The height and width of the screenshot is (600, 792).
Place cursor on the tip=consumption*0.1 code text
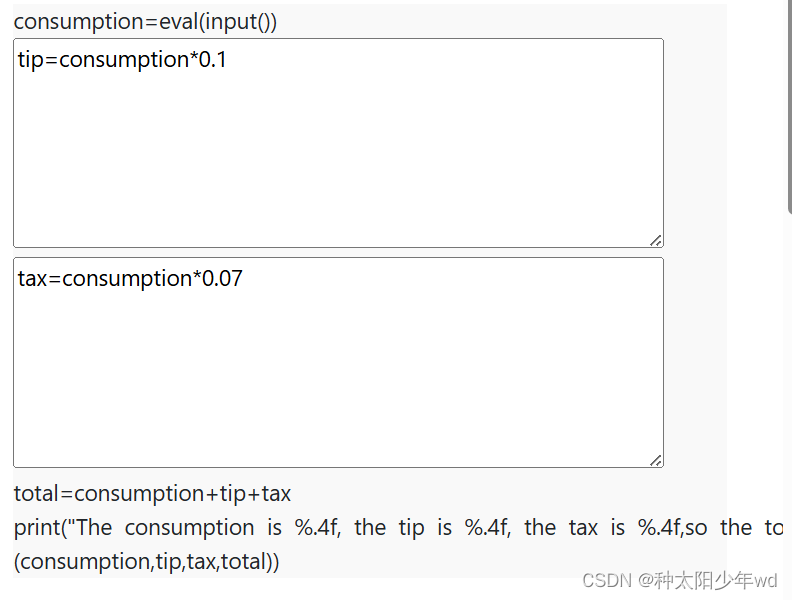click(x=122, y=60)
